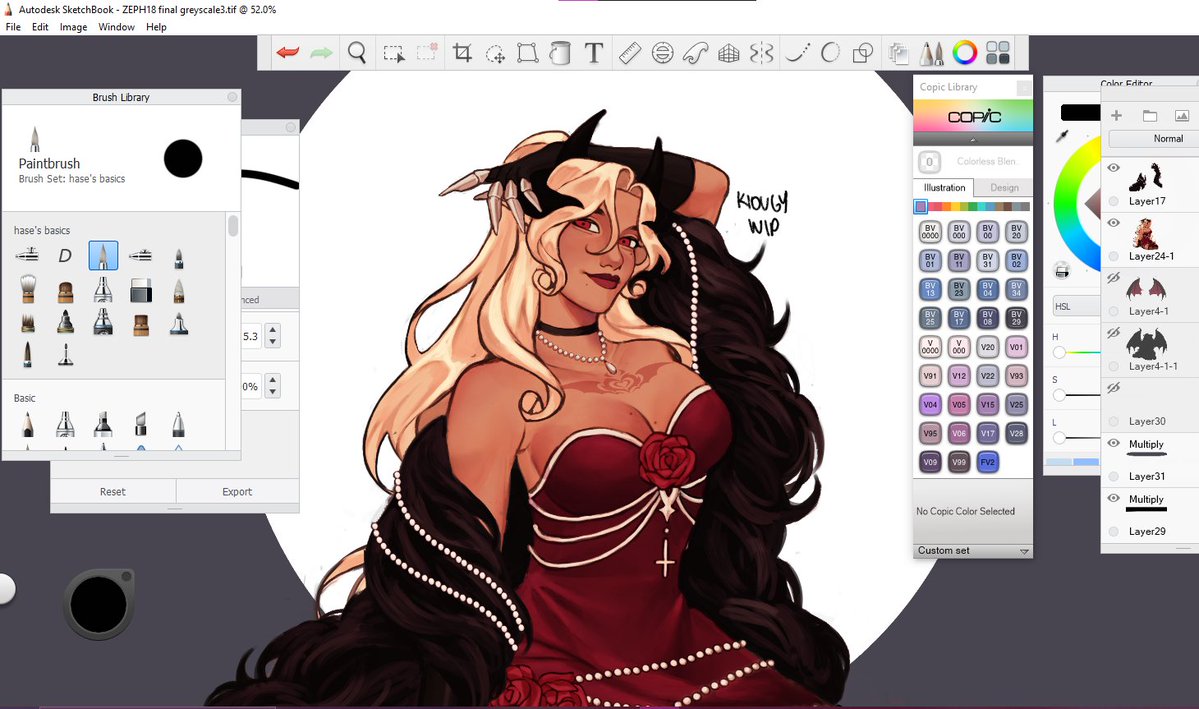Open the Custom set dropdown
This screenshot has height=709, width=1199.
point(973,551)
